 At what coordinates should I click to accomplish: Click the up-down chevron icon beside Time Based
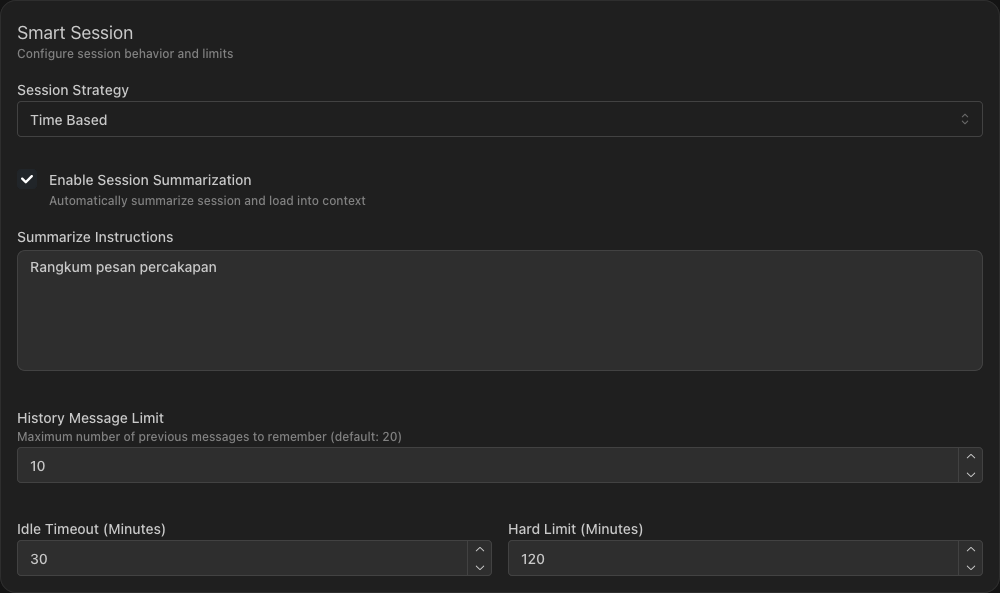coord(964,119)
